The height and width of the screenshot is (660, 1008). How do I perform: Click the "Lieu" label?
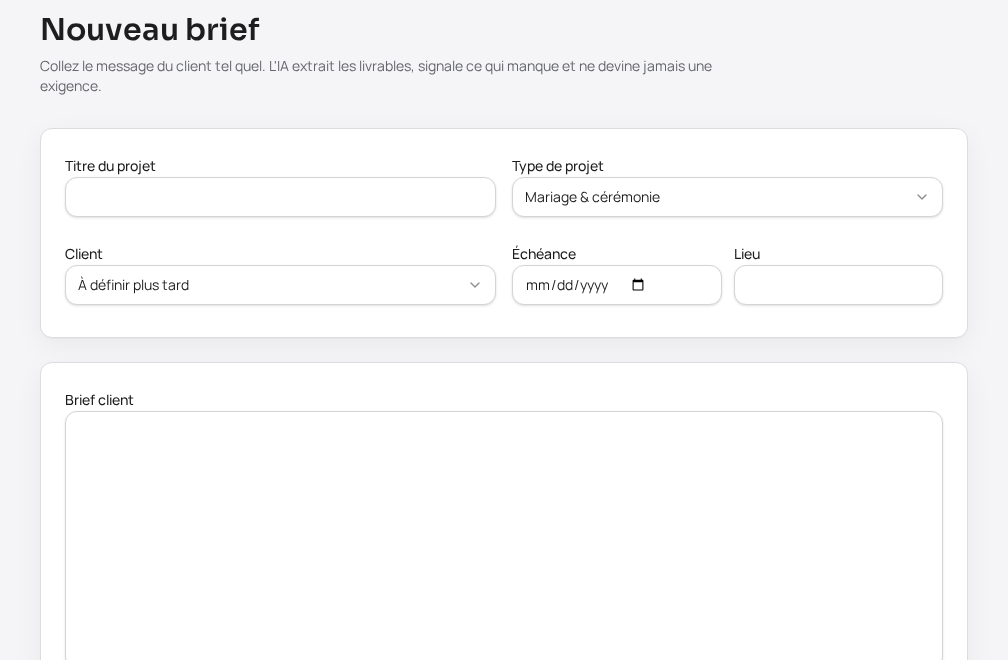(x=747, y=254)
